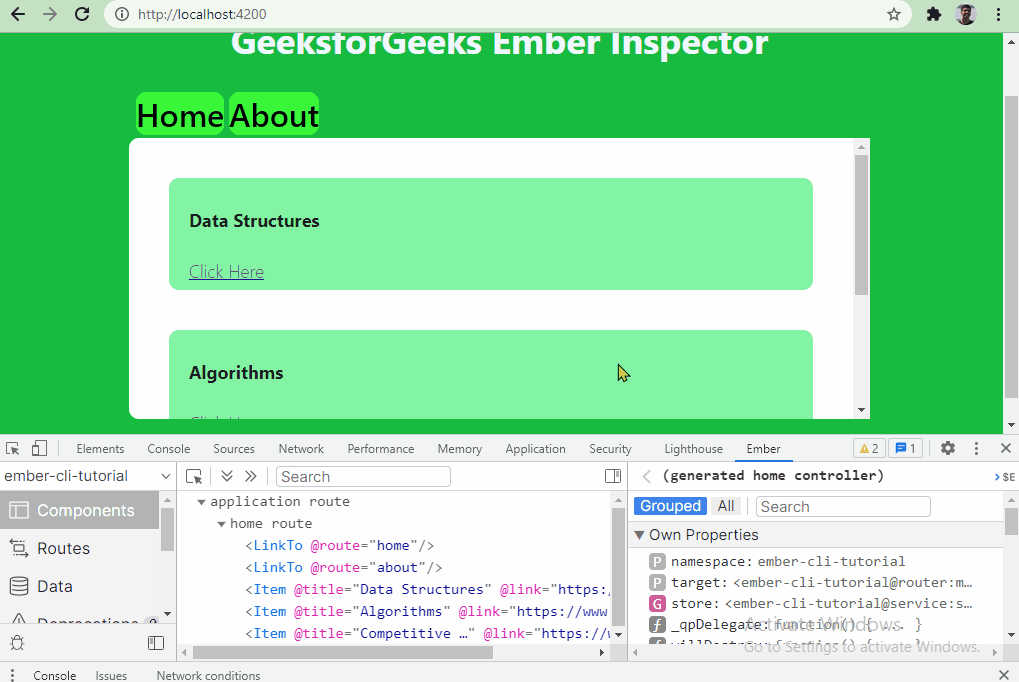This screenshot has height=682, width=1019.
Task: Select the Grouped properties view
Action: pyautogui.click(x=670, y=506)
